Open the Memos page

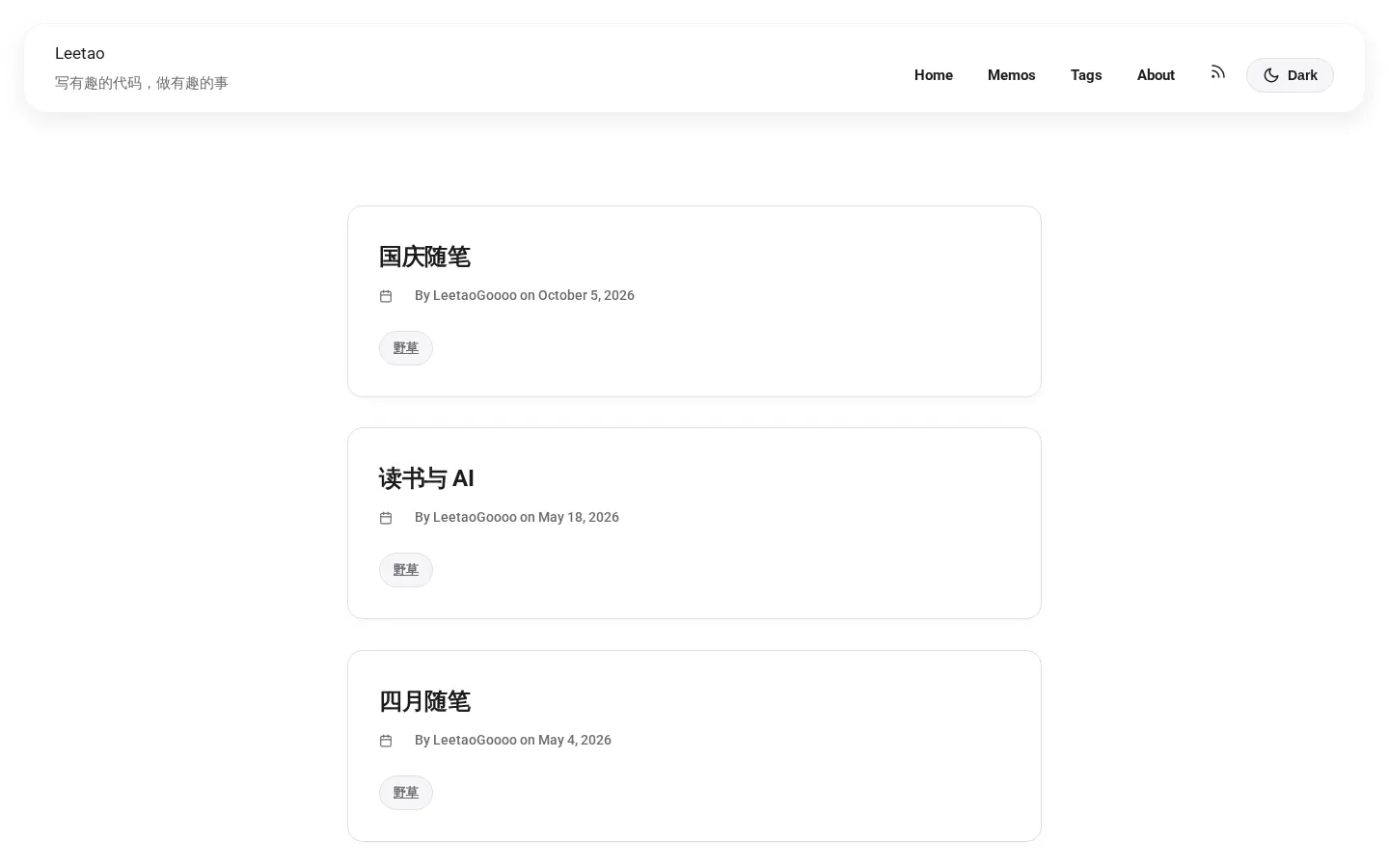[x=1012, y=75]
